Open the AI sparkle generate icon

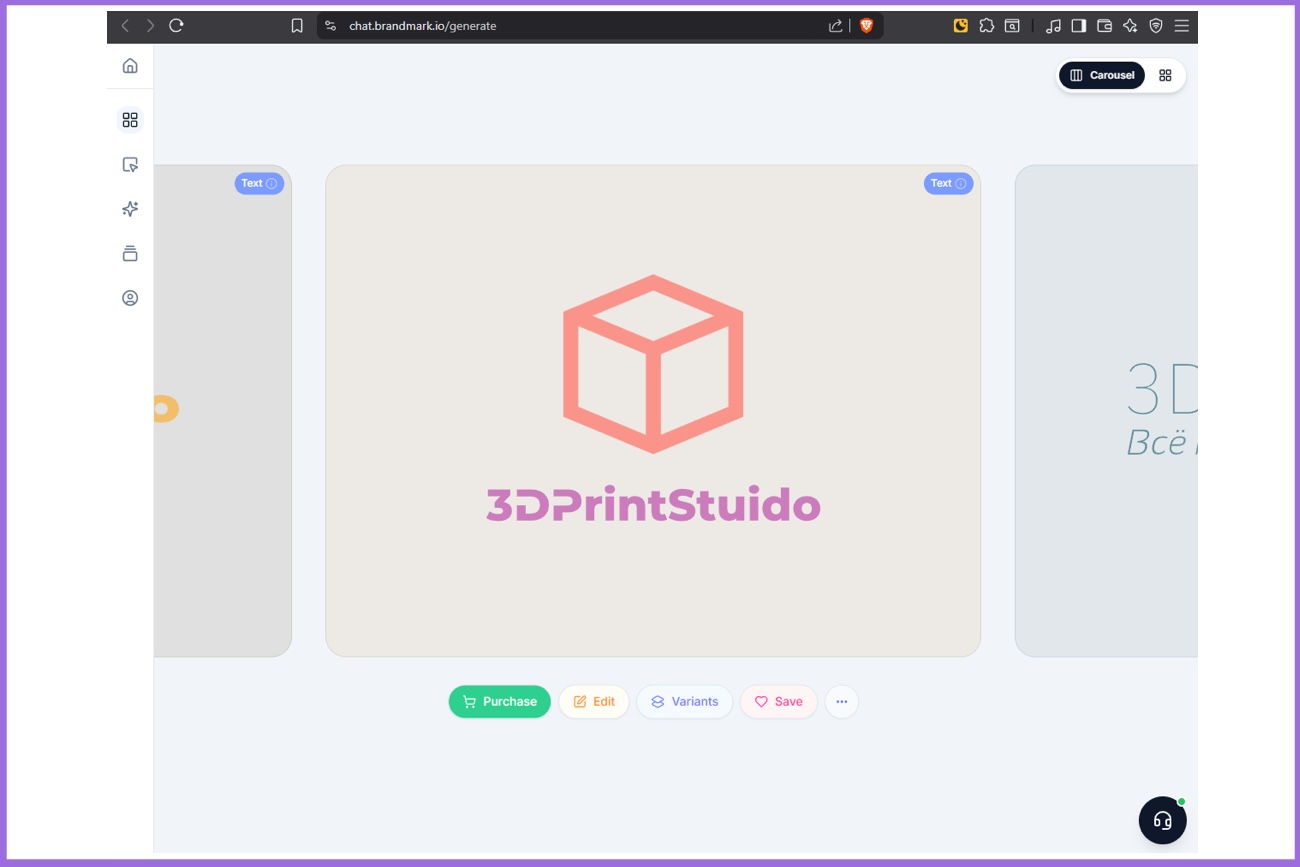(x=130, y=209)
